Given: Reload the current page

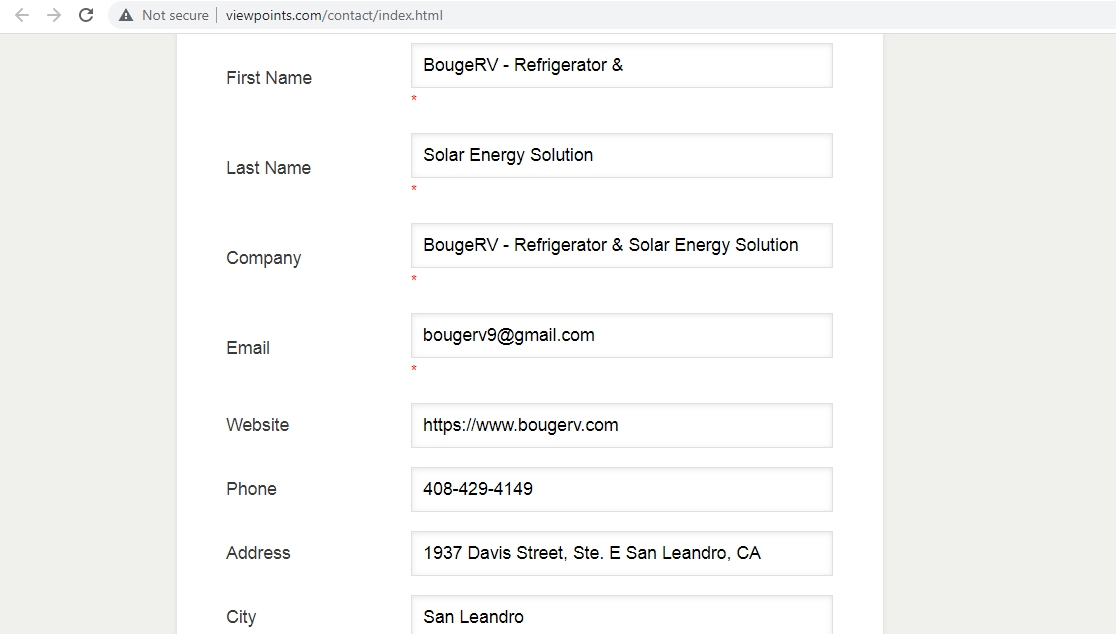Looking at the screenshot, I should click(x=86, y=15).
